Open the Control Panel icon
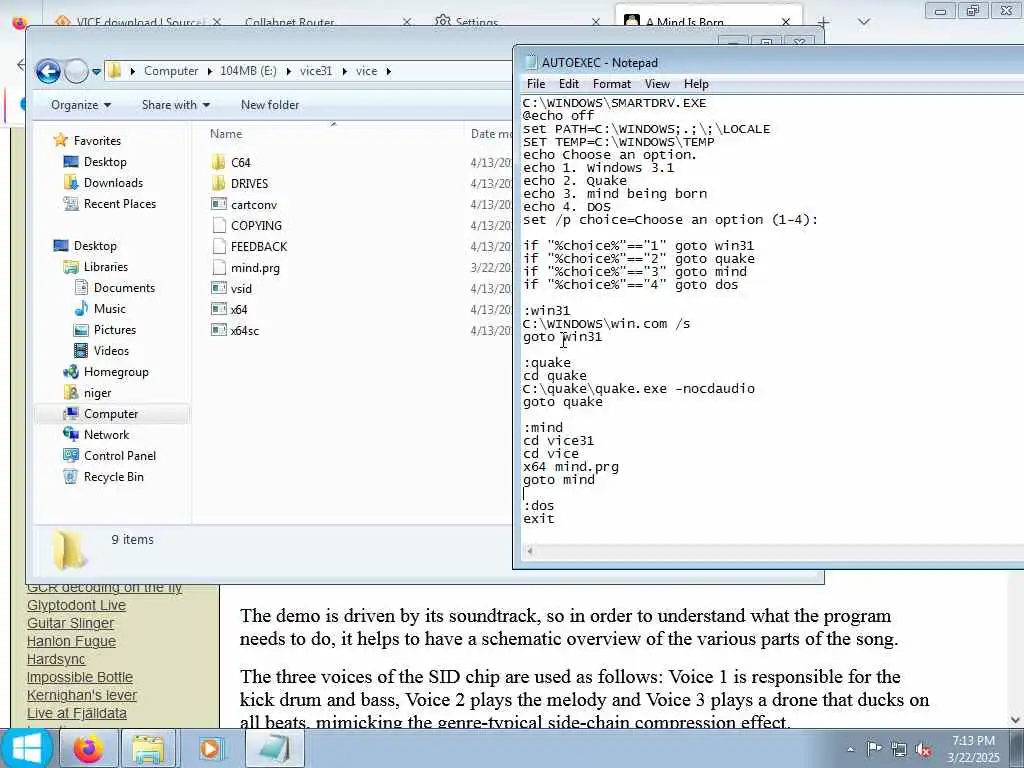1024x768 pixels. 71,455
